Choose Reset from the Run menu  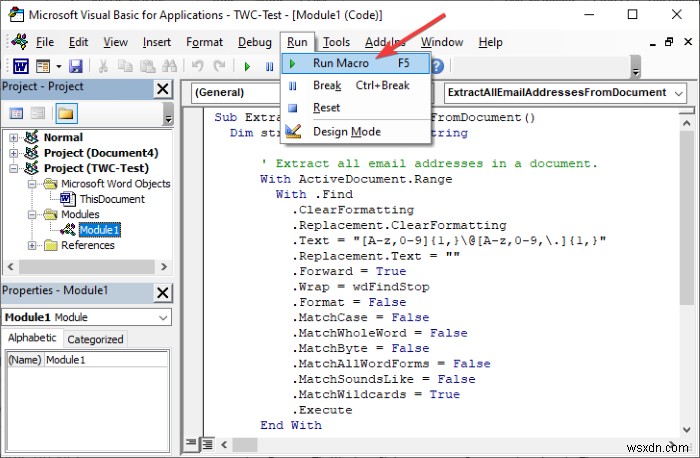pos(356,108)
